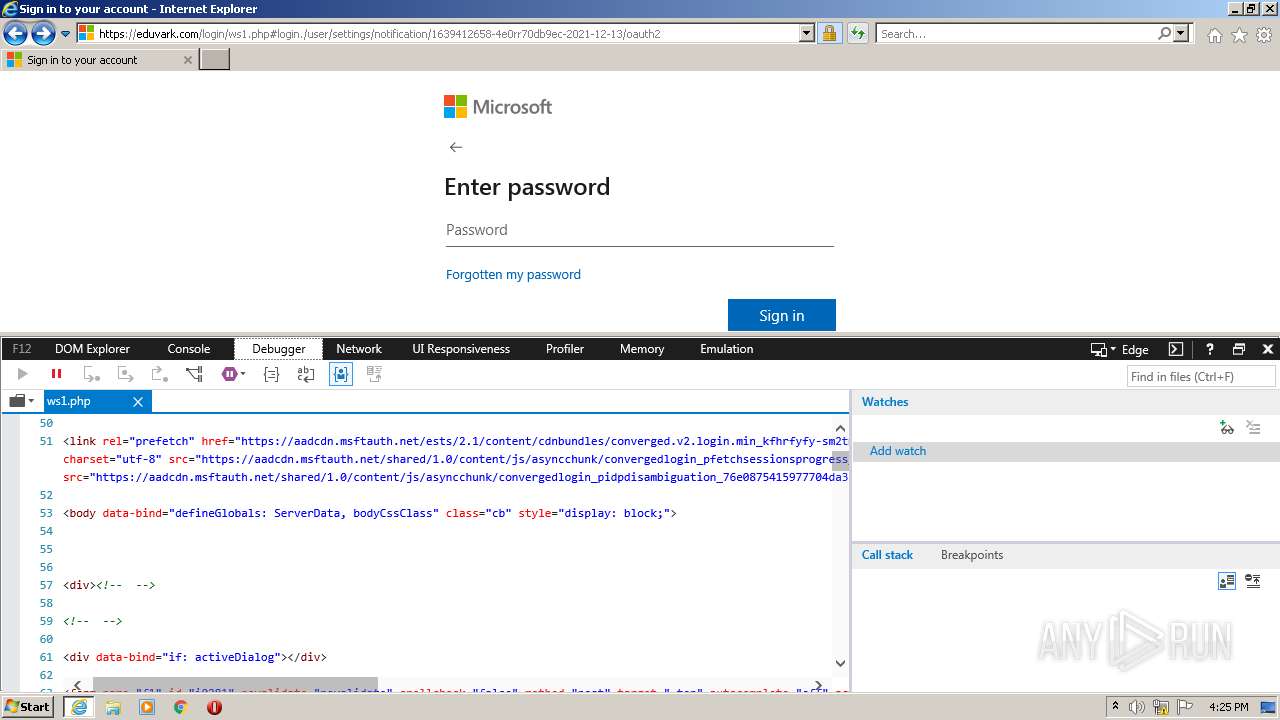Switch to the Network tab

point(359,349)
